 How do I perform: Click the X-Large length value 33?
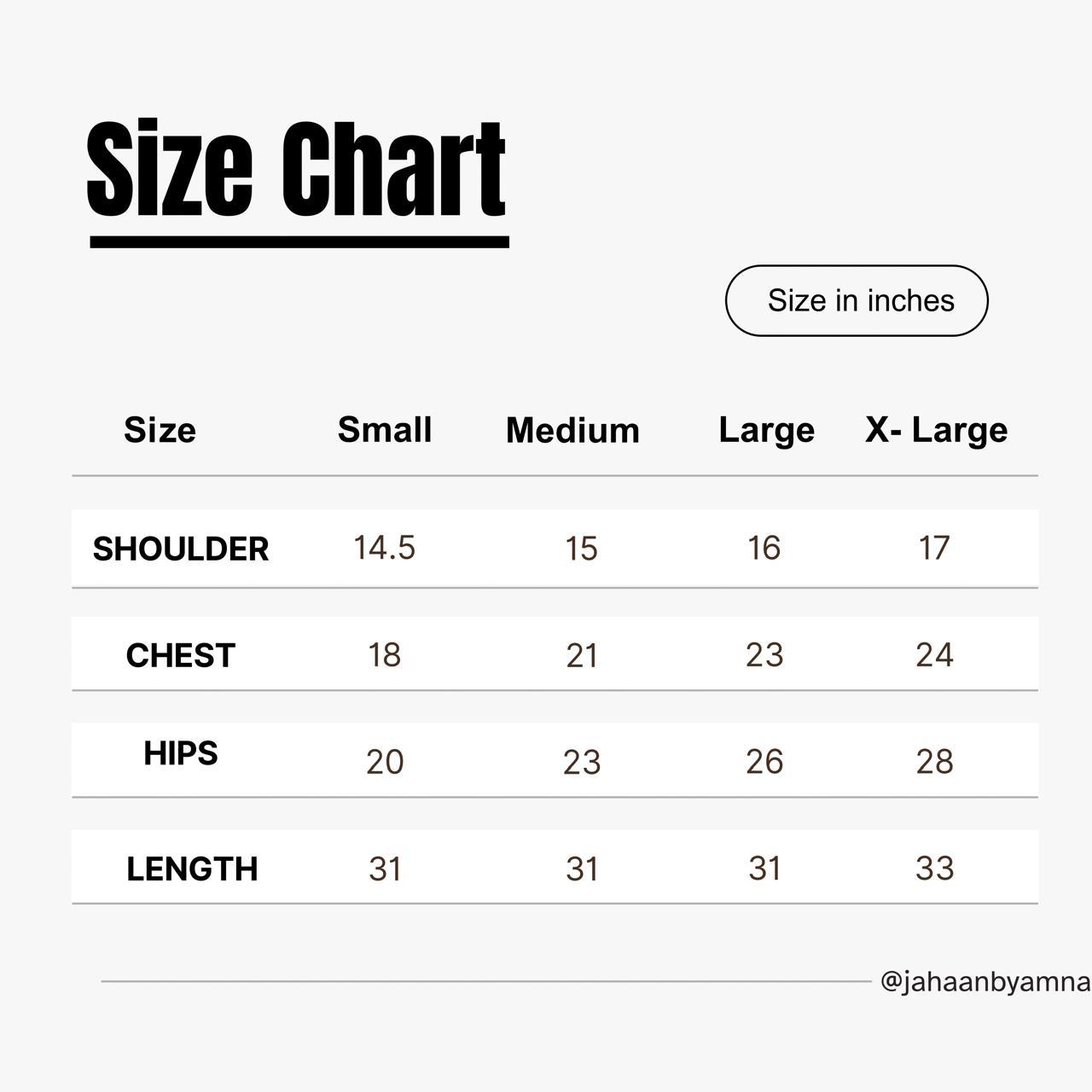(x=934, y=868)
